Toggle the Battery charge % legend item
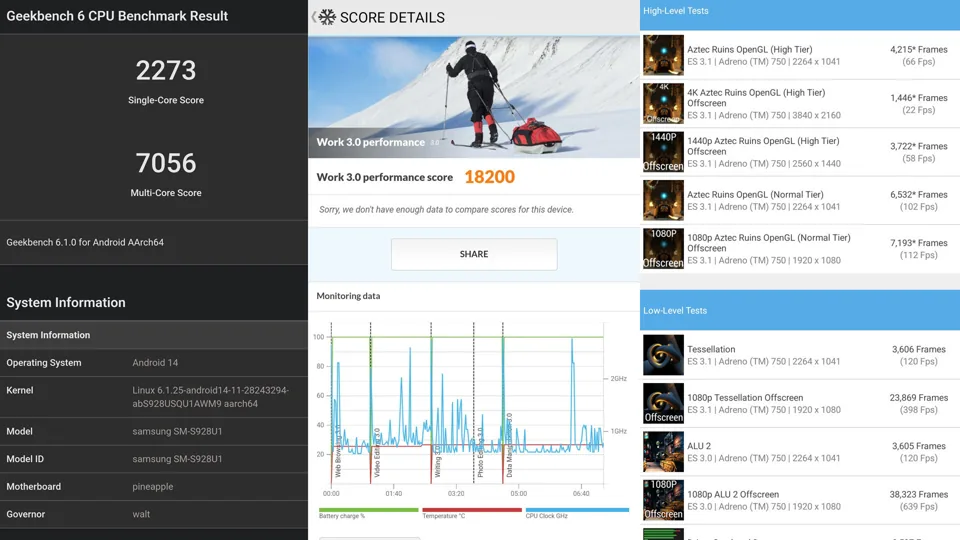 [367, 513]
